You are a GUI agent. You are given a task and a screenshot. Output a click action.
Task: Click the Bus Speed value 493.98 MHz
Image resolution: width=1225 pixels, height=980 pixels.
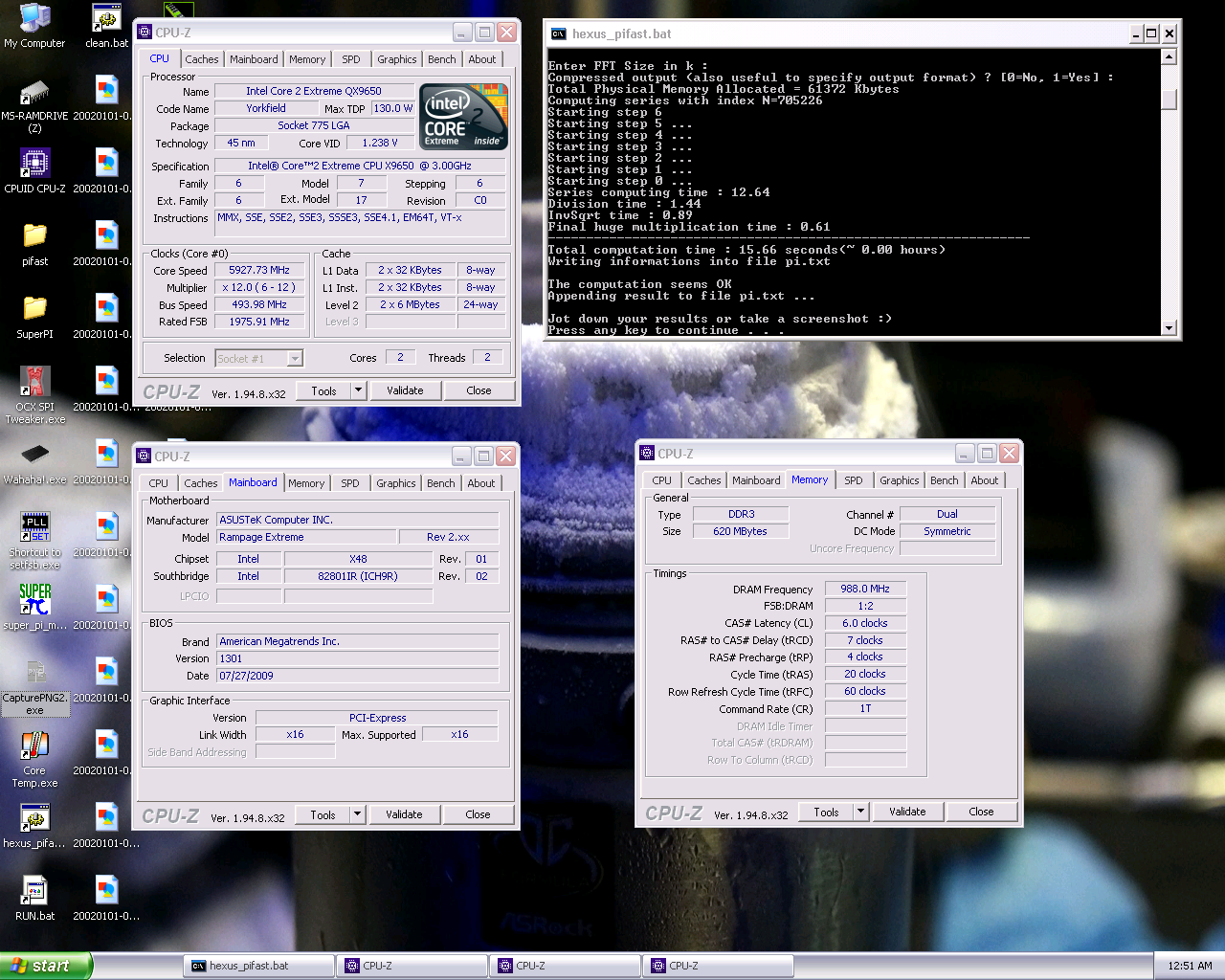(259, 304)
